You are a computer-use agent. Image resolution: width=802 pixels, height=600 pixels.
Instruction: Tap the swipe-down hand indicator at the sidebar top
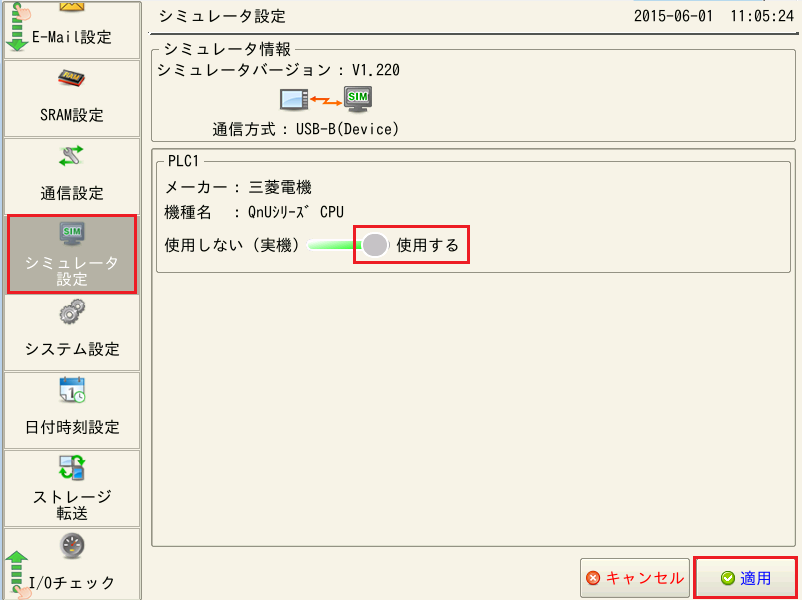click(17, 24)
